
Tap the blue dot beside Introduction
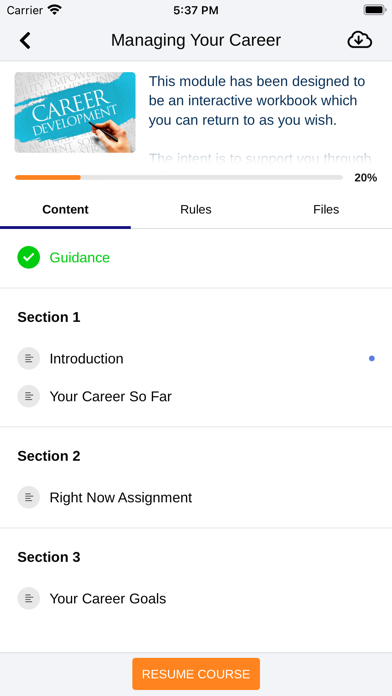pyautogui.click(x=372, y=358)
